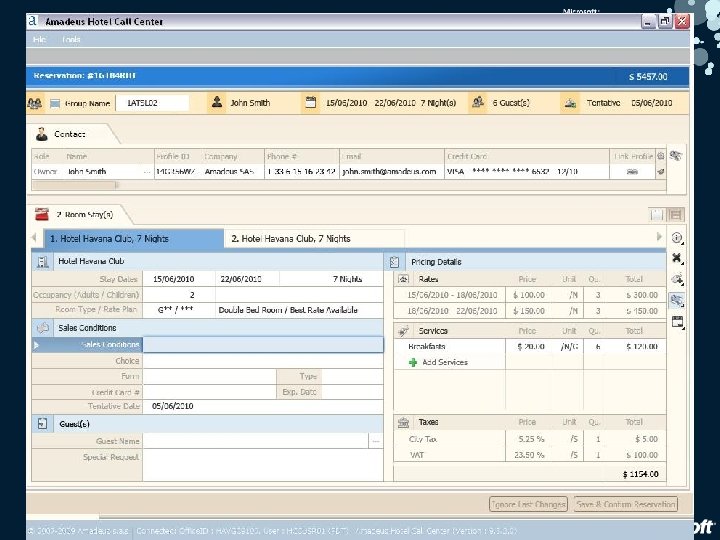
Task: Switch to tab 1. Hotel Havana Club, 7 Nights
Action: [133, 239]
